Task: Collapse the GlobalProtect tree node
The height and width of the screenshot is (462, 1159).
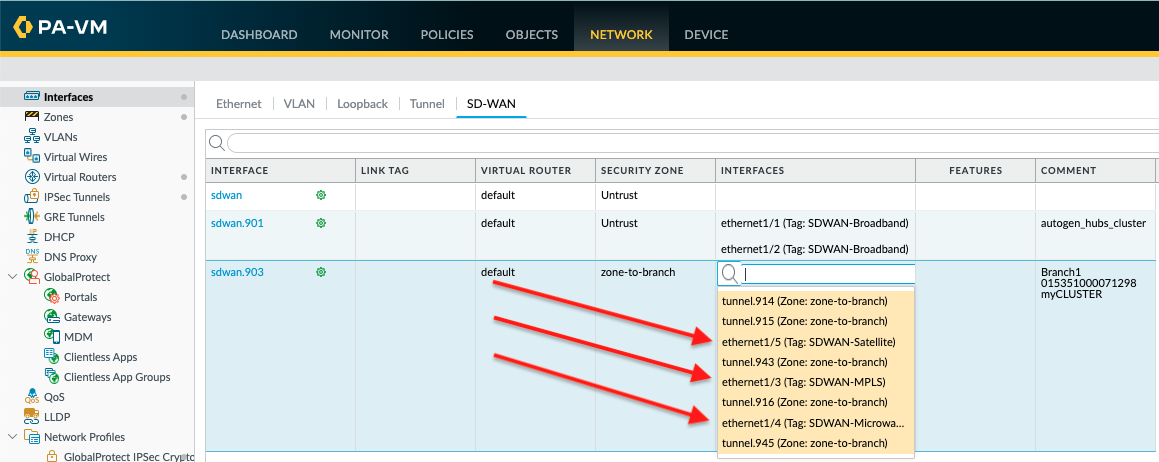Action: tap(12, 277)
